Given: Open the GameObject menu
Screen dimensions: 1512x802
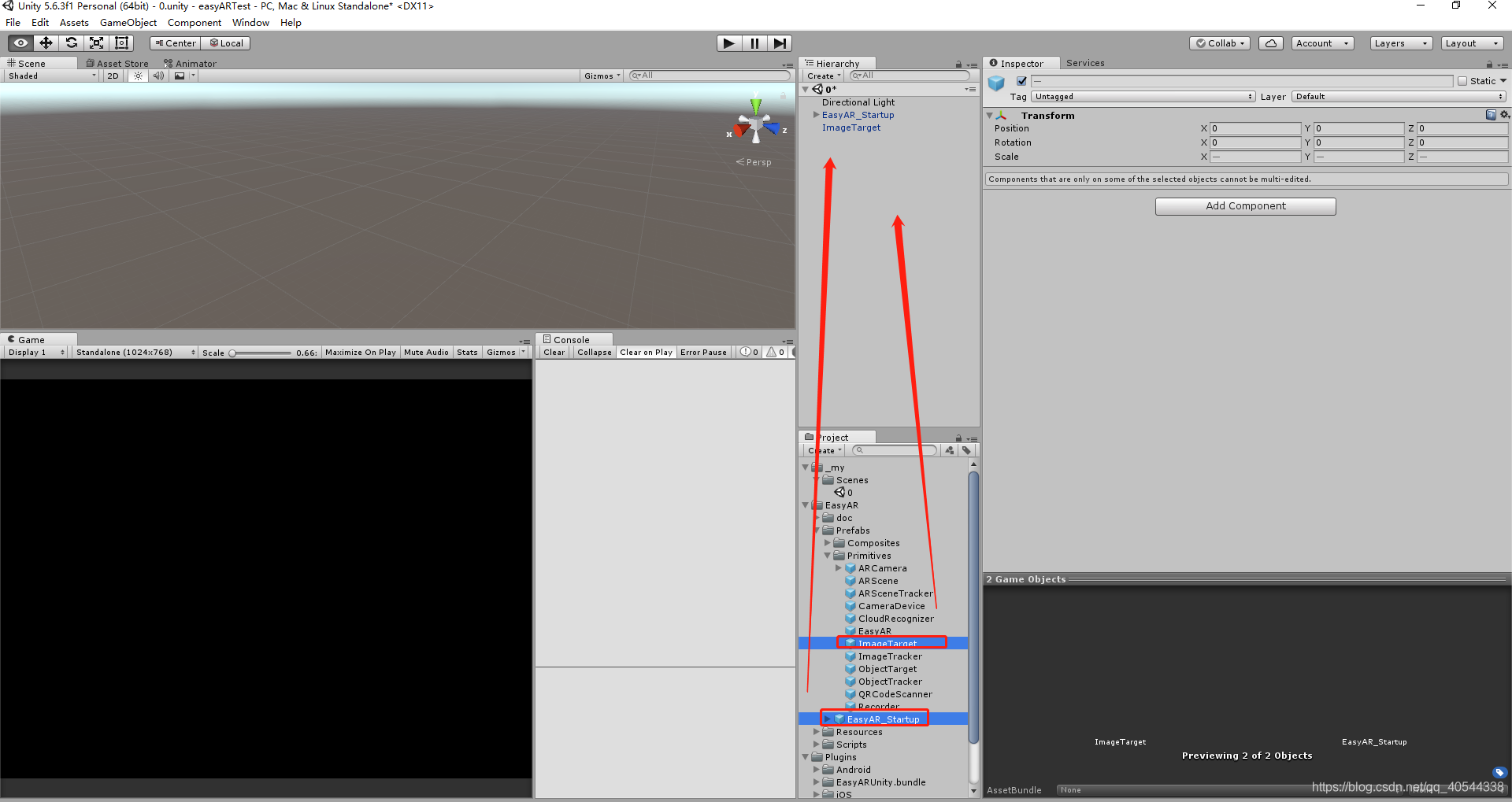Looking at the screenshot, I should pyautogui.click(x=128, y=22).
